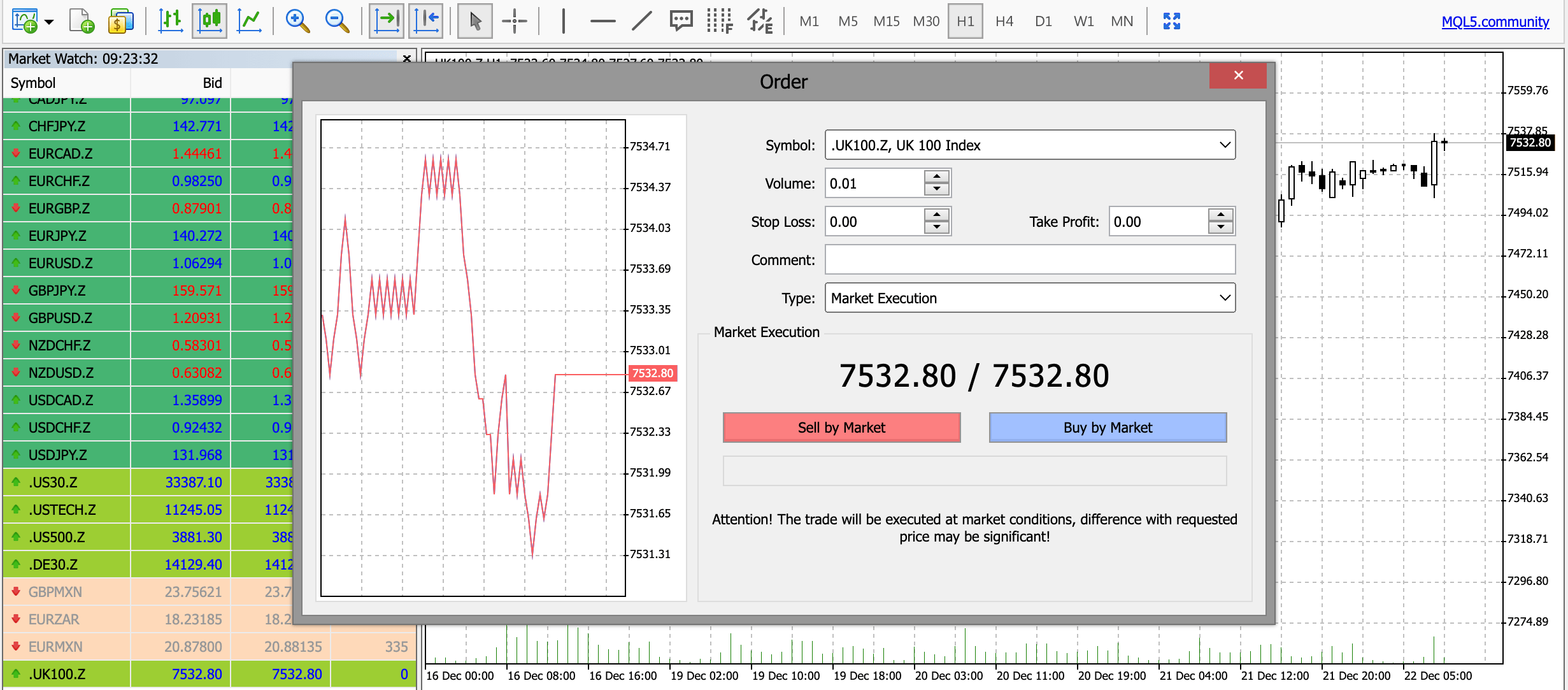Draw a horizontal line object
This screenshot has width=1568, height=690.
602,21
